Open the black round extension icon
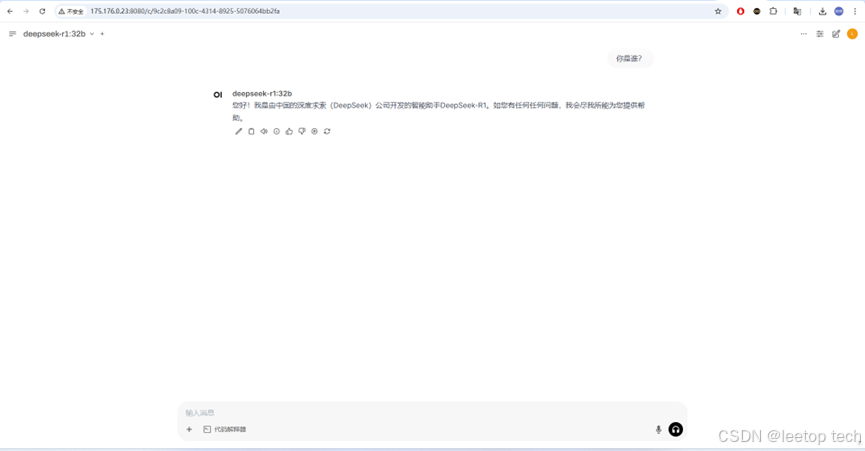The height and width of the screenshot is (451, 865). click(x=757, y=11)
